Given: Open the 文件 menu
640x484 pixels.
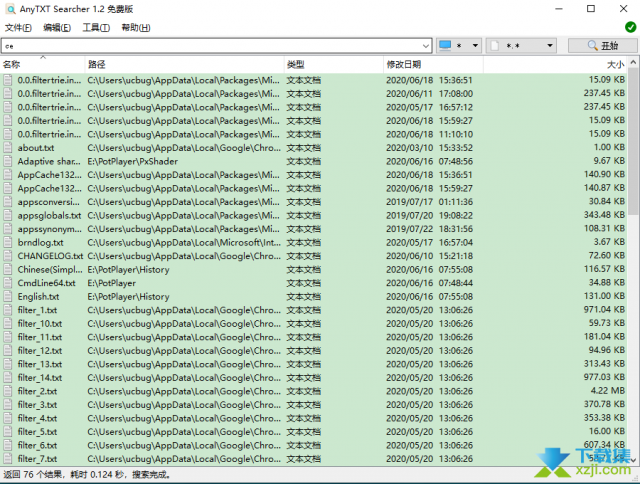Looking at the screenshot, I should (19, 27).
